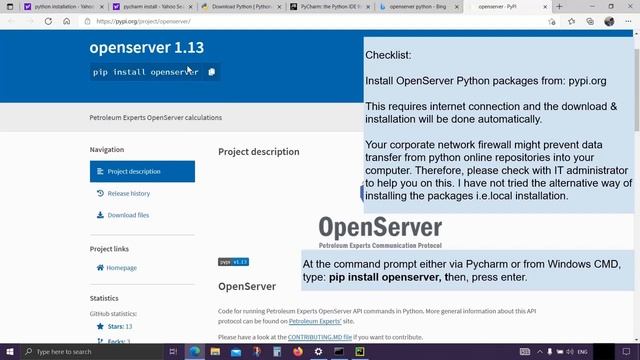The width and height of the screenshot is (640, 360).
Task: Open the CONTRIBUTING.MD file link
Action: point(320,337)
